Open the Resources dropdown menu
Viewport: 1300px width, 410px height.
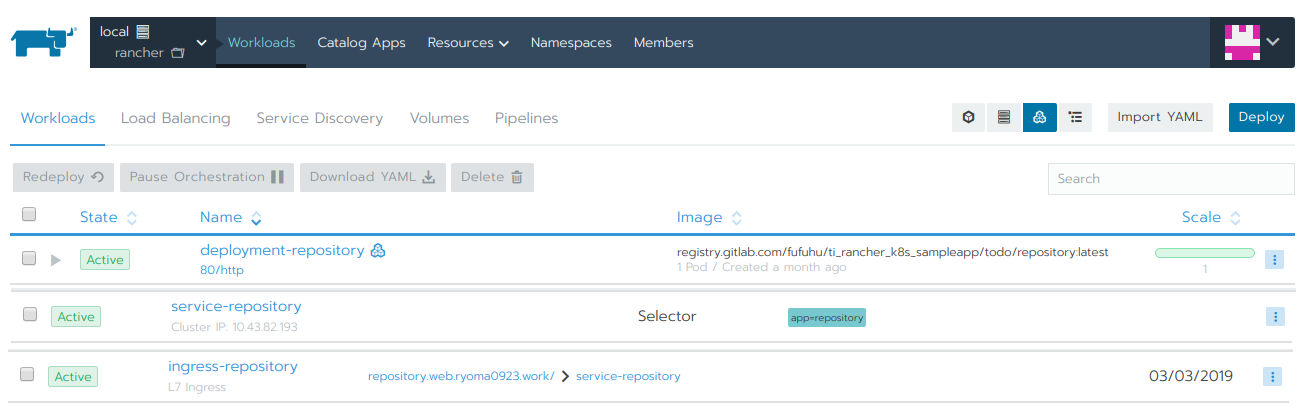pos(468,43)
